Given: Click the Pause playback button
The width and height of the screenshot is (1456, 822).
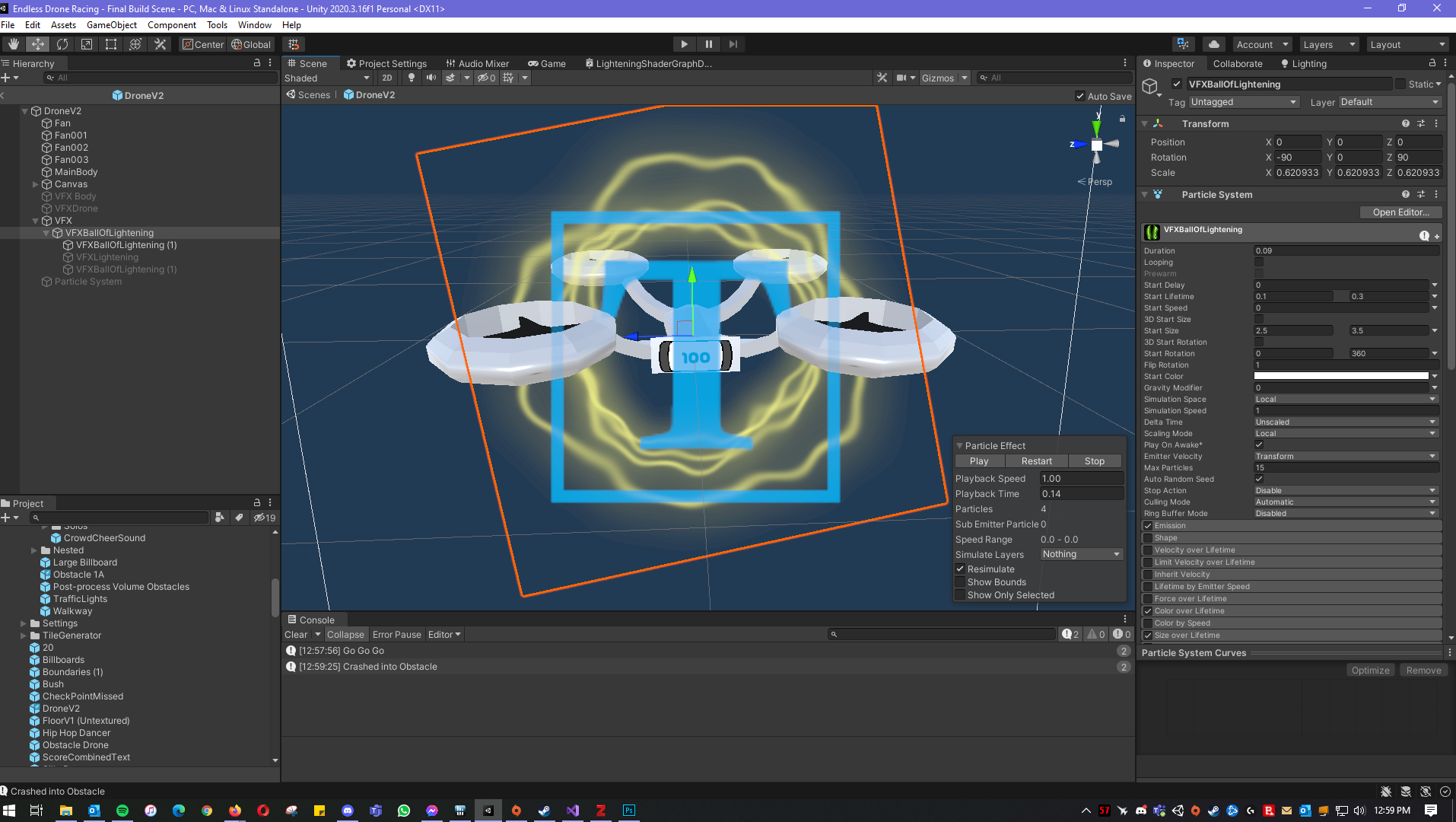Looking at the screenshot, I should click(708, 44).
